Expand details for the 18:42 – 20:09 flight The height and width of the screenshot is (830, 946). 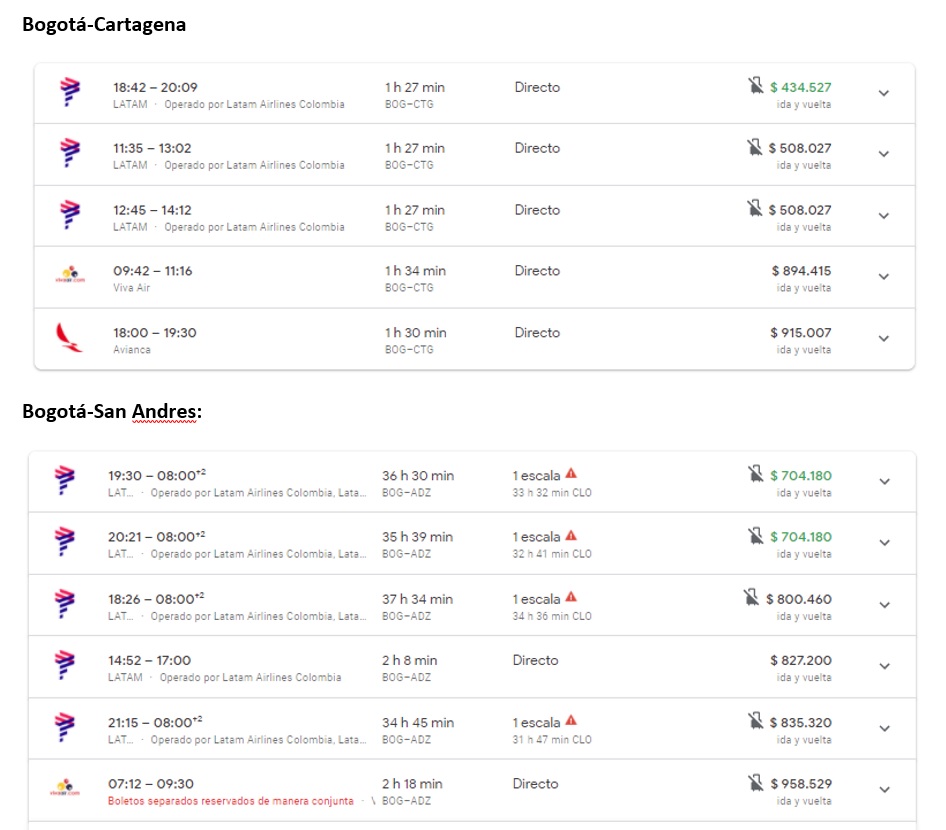(883, 93)
